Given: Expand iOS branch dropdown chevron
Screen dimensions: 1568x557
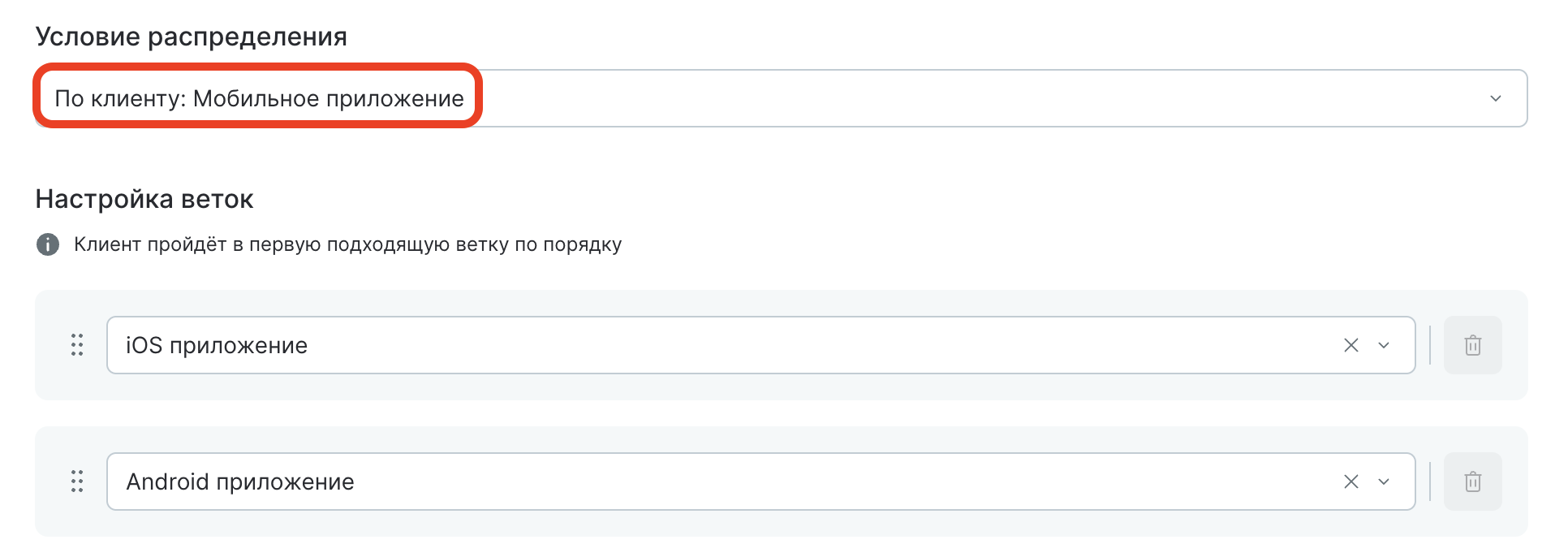Looking at the screenshot, I should coord(1384,345).
